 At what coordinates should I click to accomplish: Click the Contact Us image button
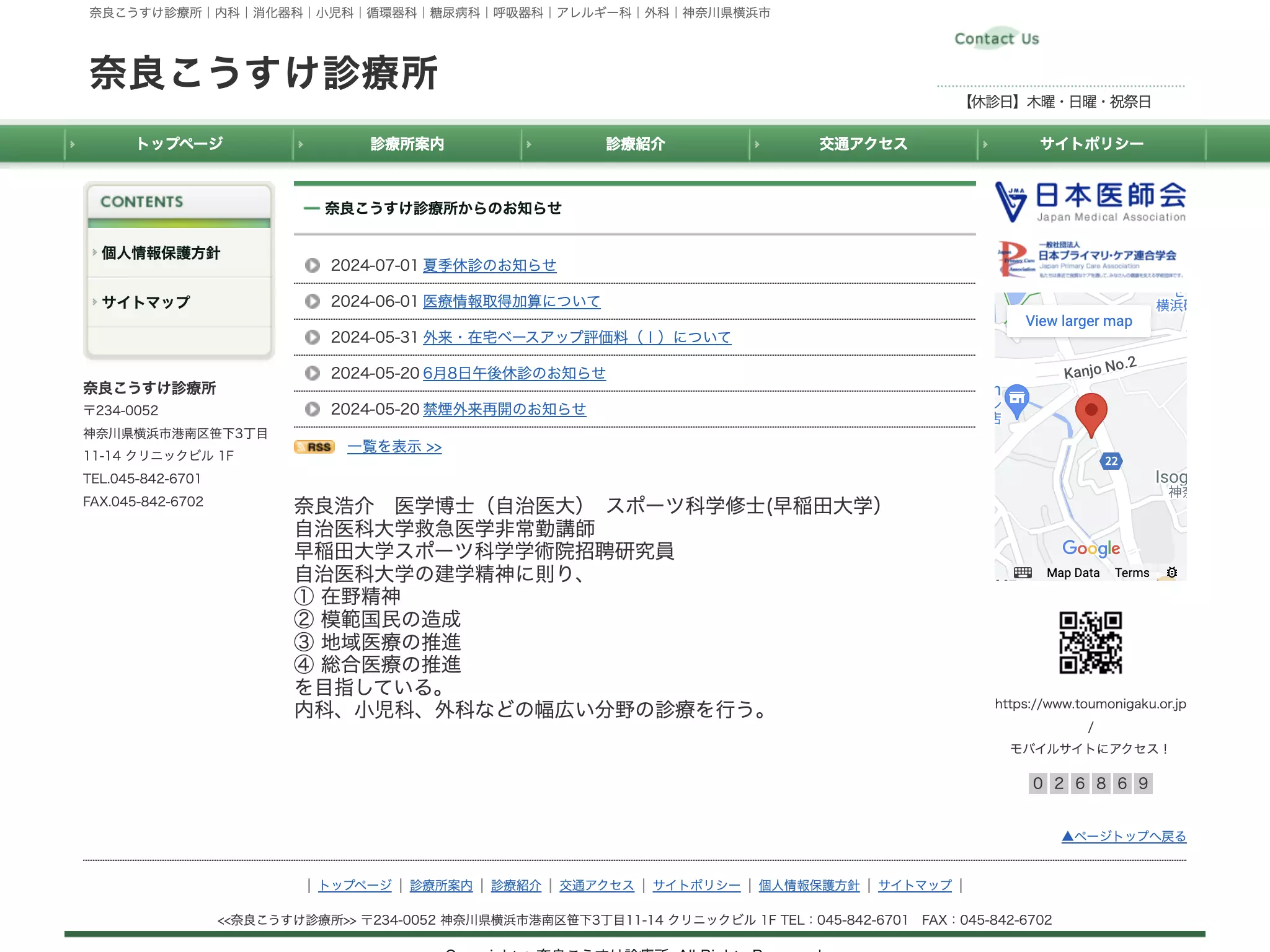[x=997, y=38]
